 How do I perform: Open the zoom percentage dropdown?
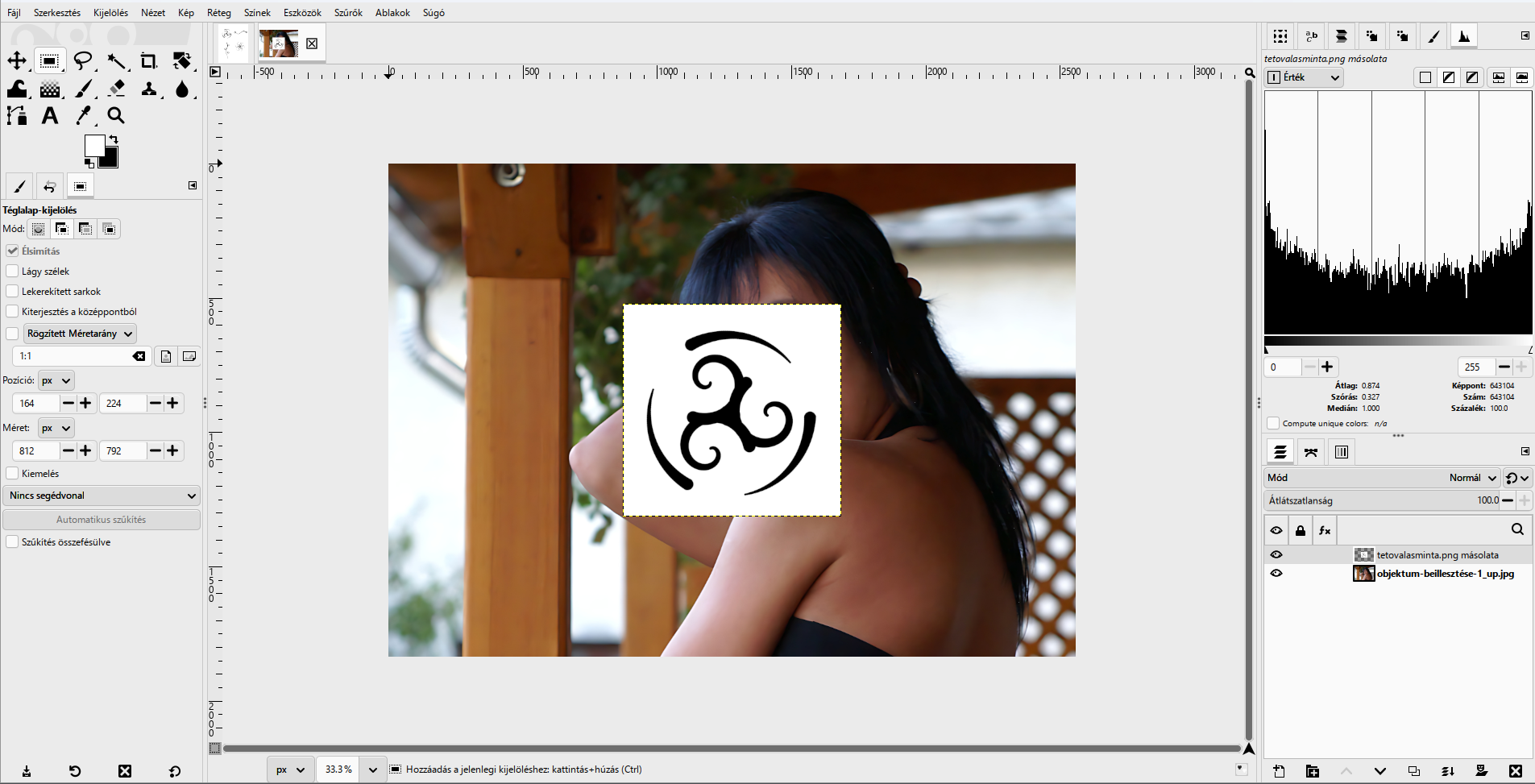[372, 769]
